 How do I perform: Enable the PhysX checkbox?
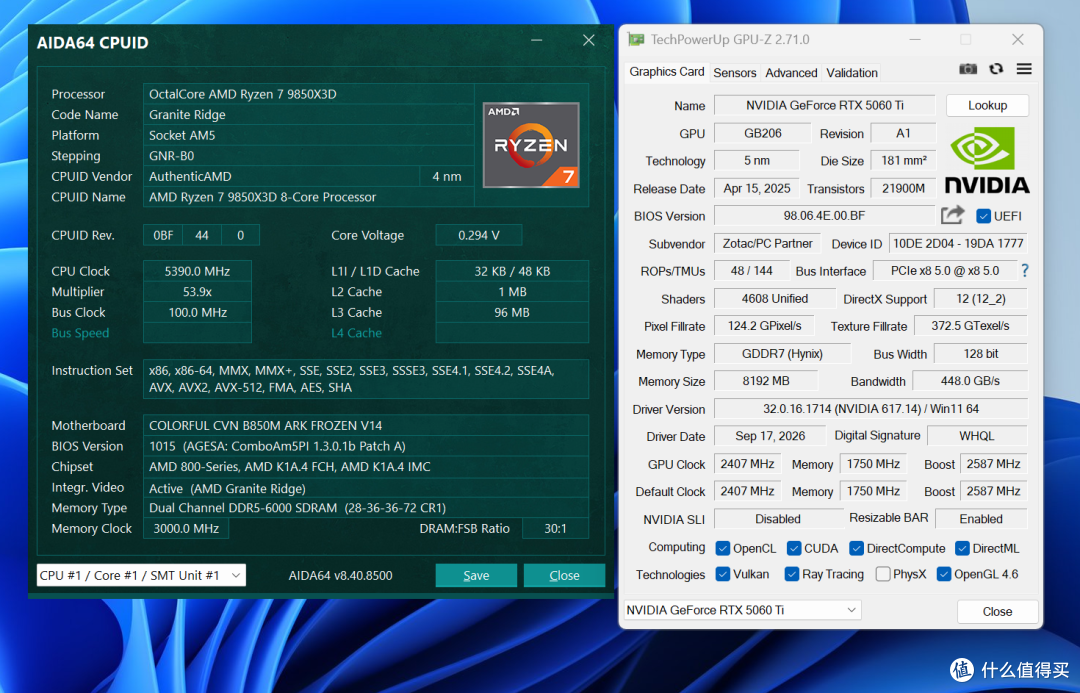pos(882,574)
